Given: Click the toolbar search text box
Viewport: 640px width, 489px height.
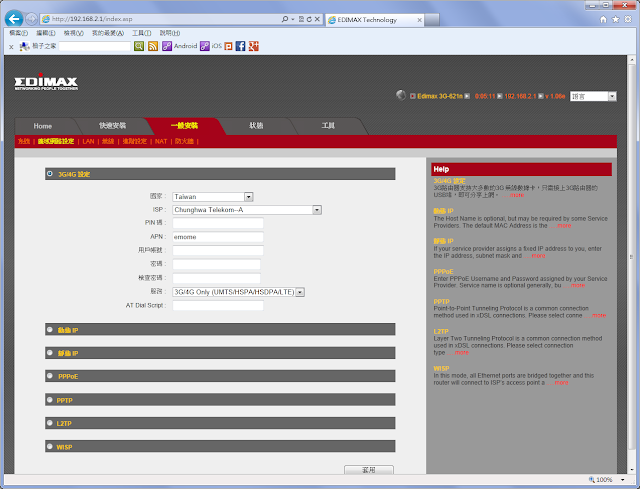Looking at the screenshot, I should (95, 46).
